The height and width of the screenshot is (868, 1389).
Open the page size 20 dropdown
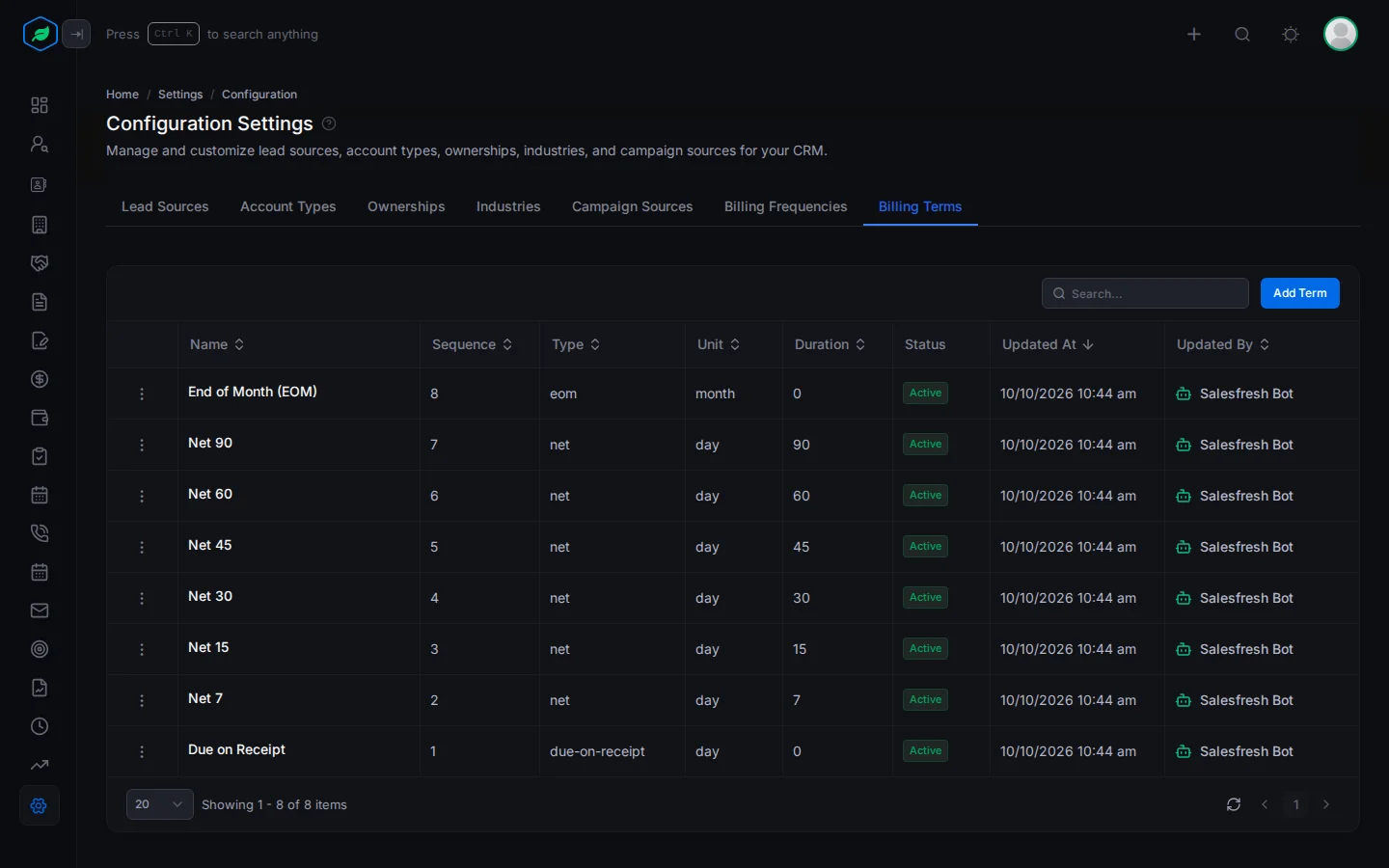tap(160, 804)
